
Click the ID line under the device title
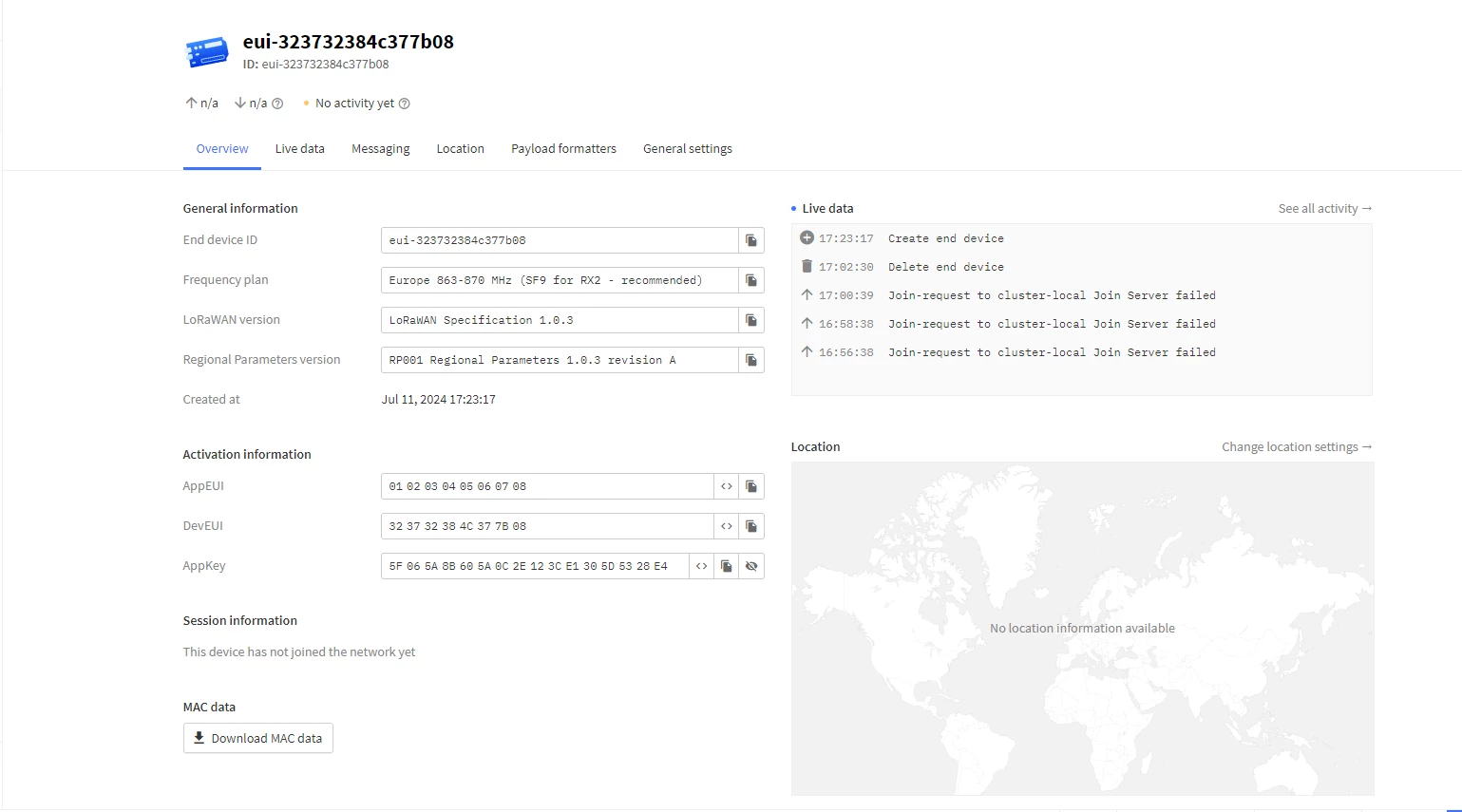click(315, 65)
